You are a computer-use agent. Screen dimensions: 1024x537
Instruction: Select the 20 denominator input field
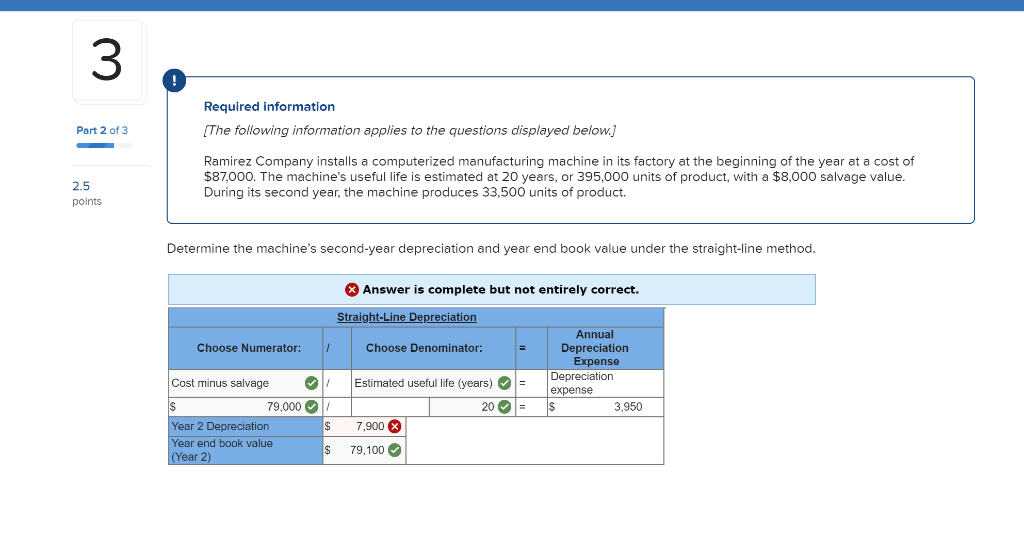coord(472,406)
